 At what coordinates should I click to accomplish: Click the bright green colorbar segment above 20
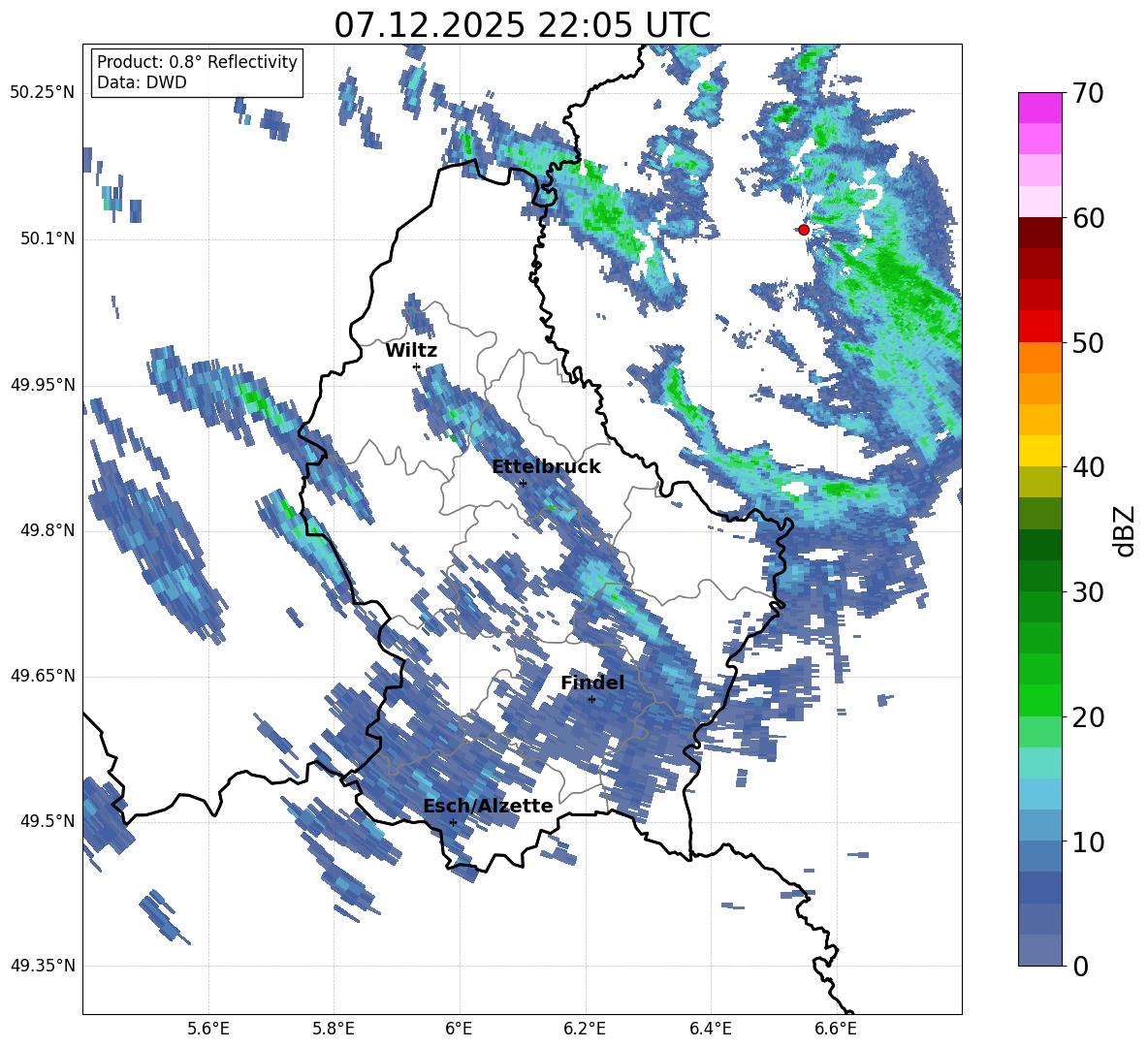(1039, 700)
